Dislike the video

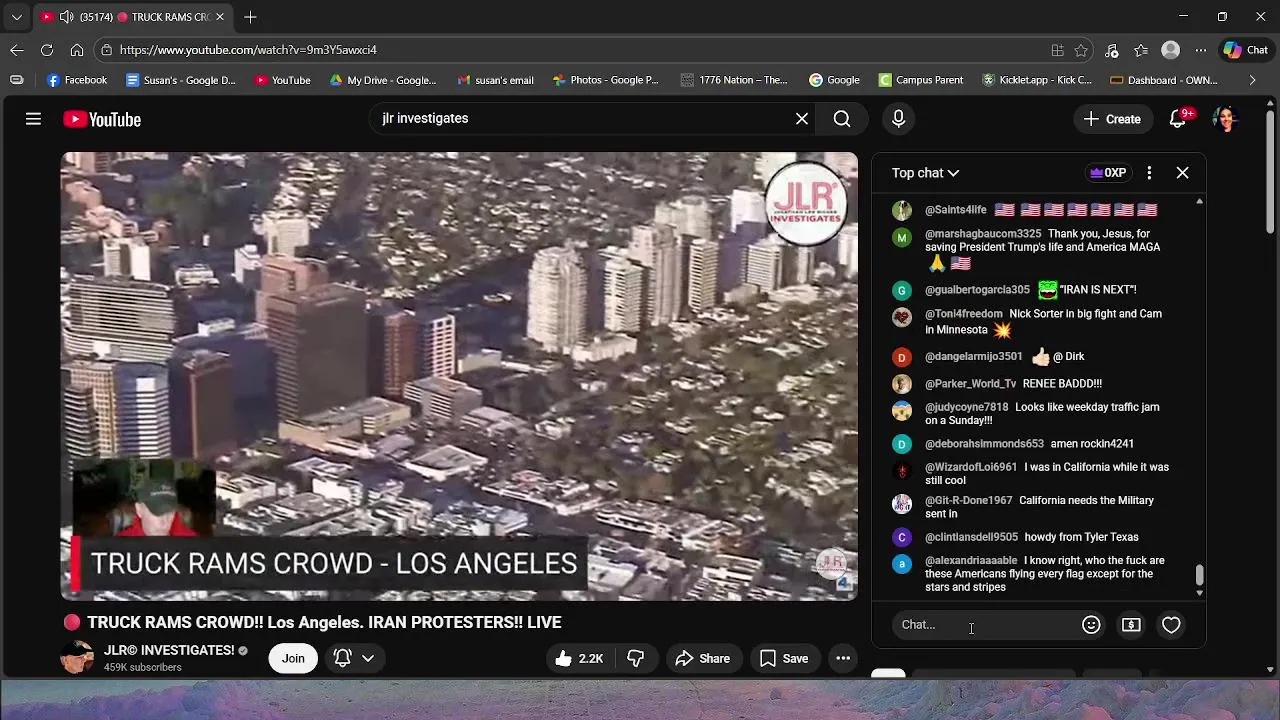tap(636, 658)
